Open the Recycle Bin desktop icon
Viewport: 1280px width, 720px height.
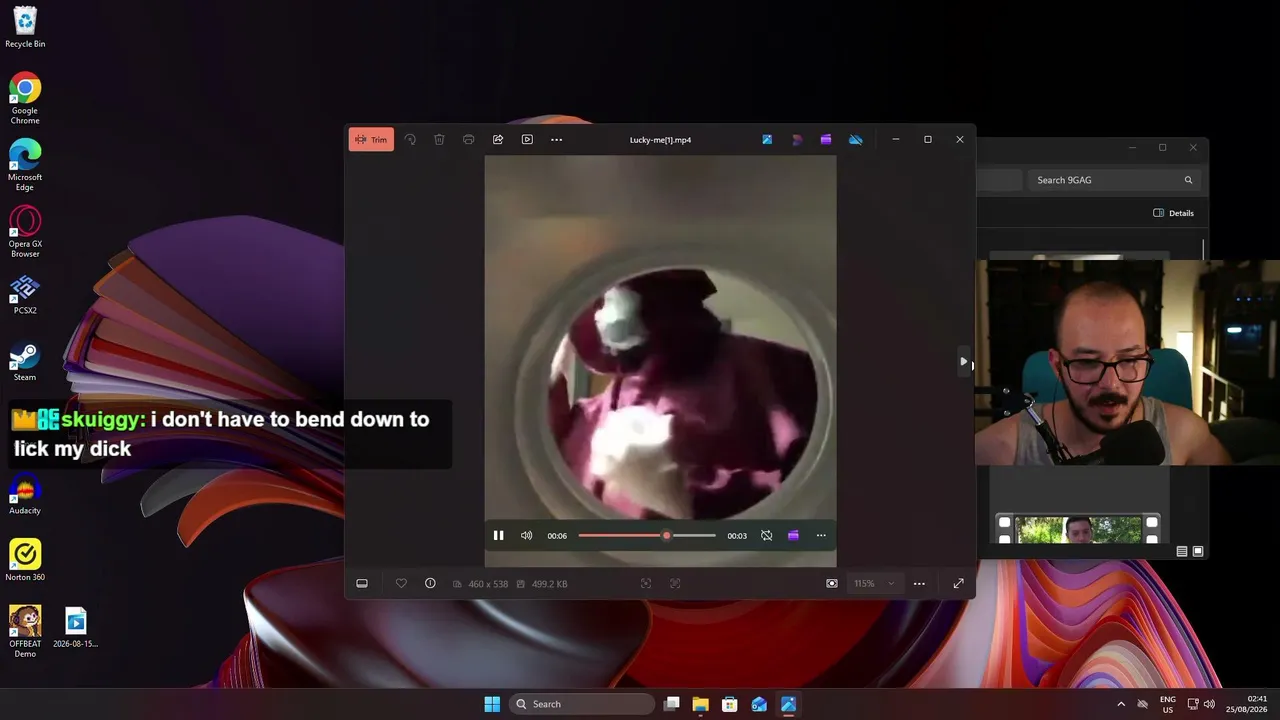(25, 27)
